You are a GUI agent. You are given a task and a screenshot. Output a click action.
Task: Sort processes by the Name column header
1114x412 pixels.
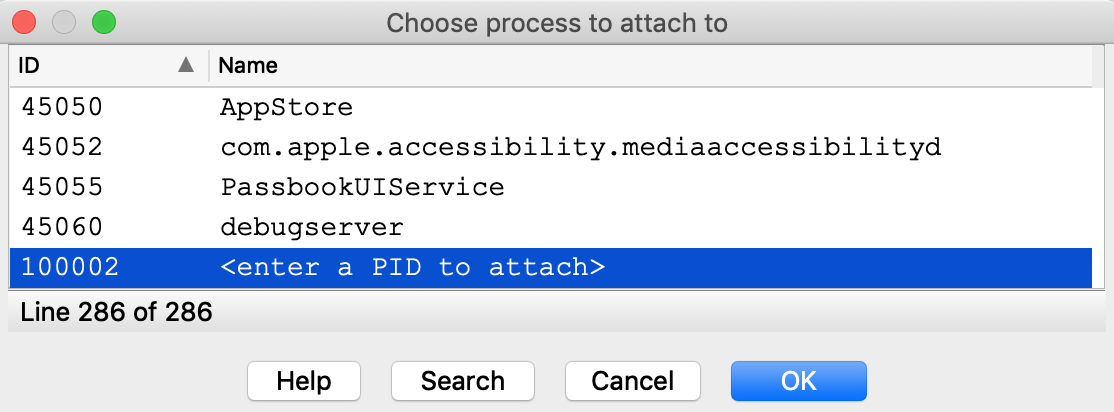click(x=248, y=66)
